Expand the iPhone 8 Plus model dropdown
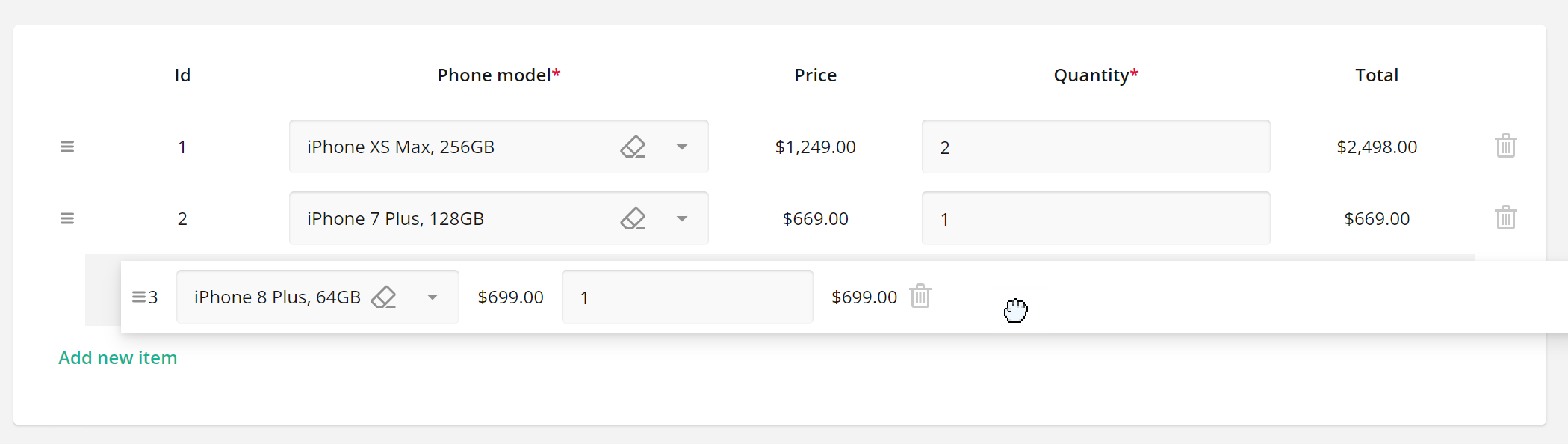1568x444 pixels. (x=433, y=297)
